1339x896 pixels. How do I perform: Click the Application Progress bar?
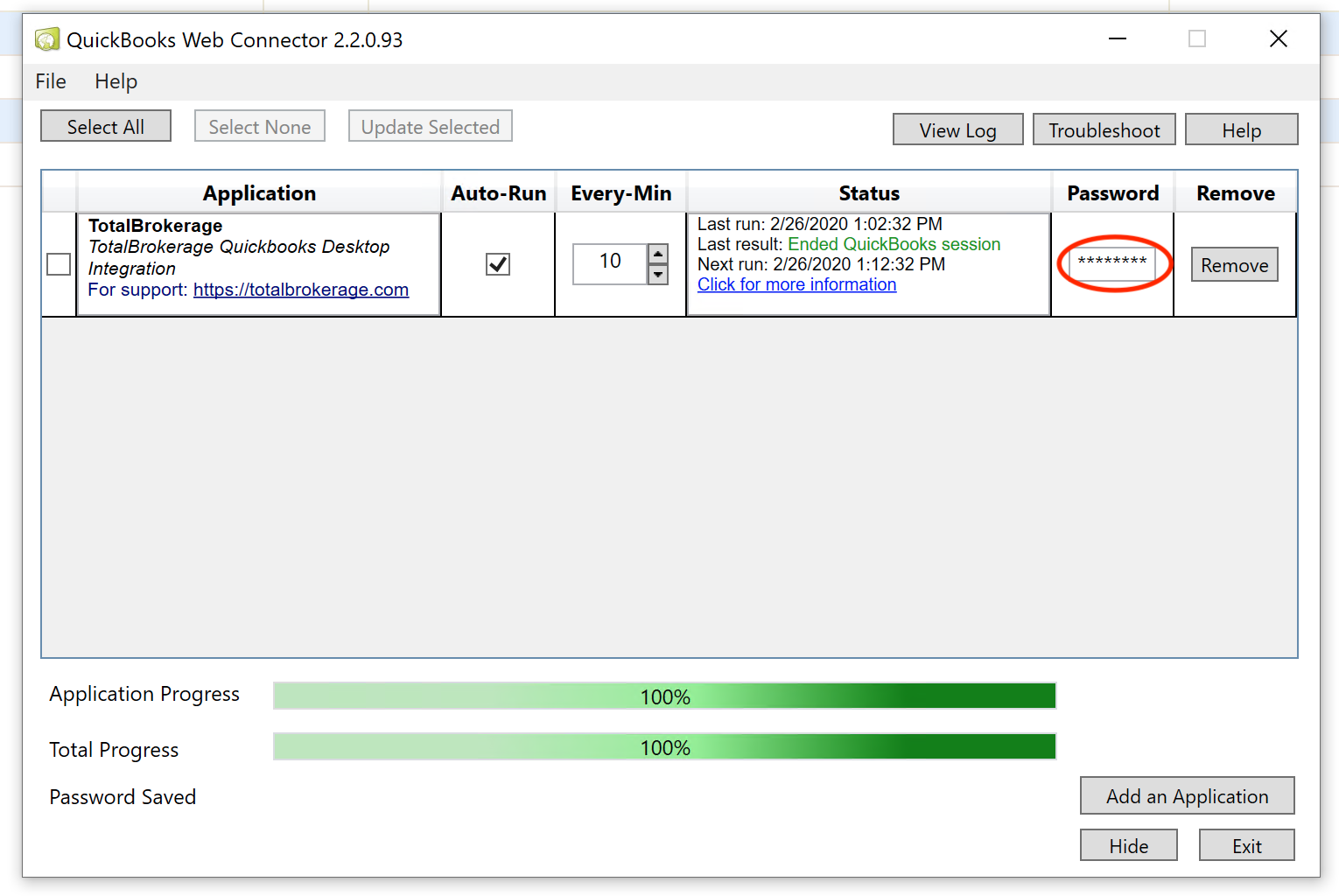[665, 696]
